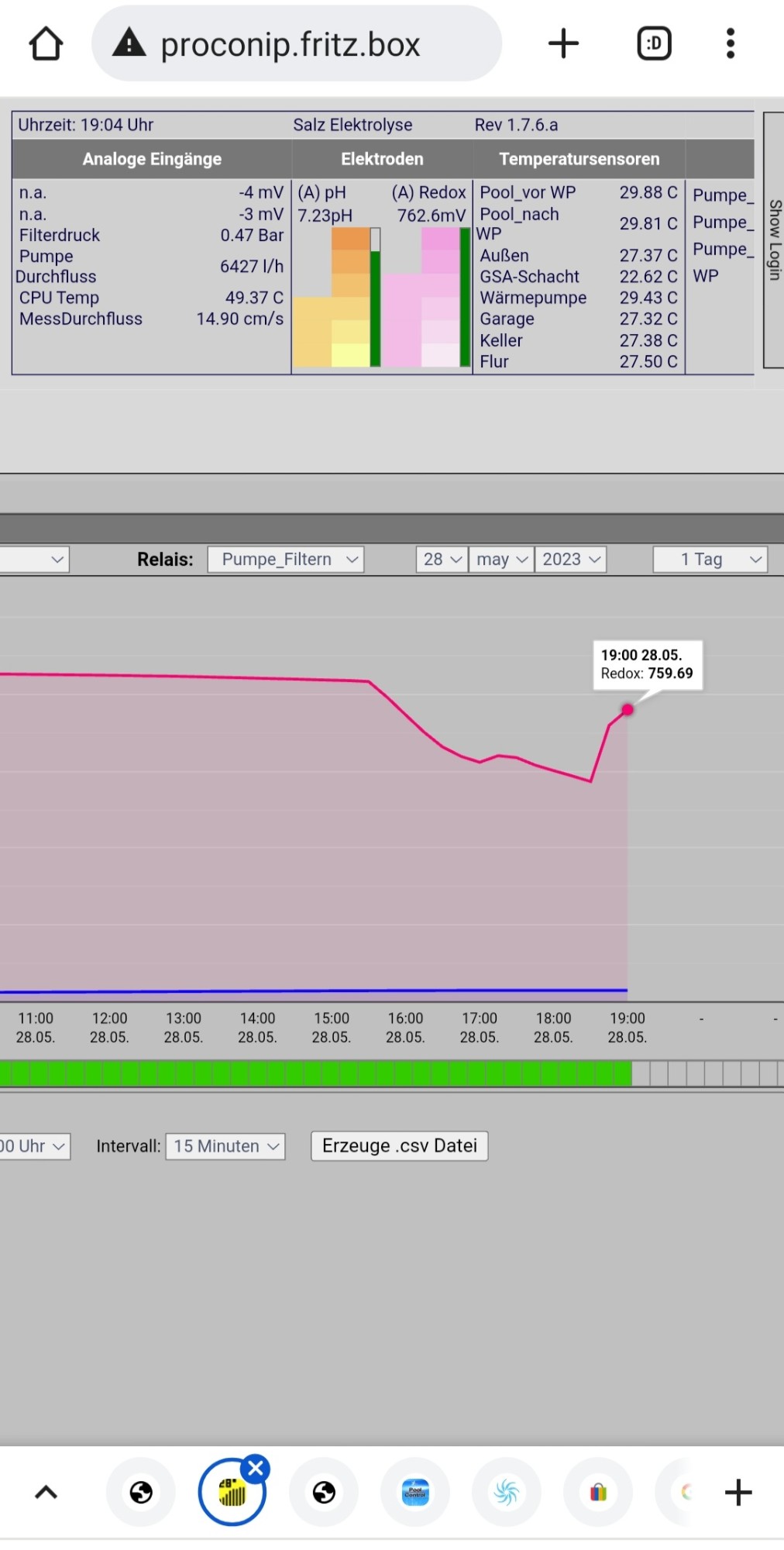Click the Wärmepumpe 29.43 C value
This screenshot has height=1550, width=784.
pyautogui.click(x=648, y=298)
